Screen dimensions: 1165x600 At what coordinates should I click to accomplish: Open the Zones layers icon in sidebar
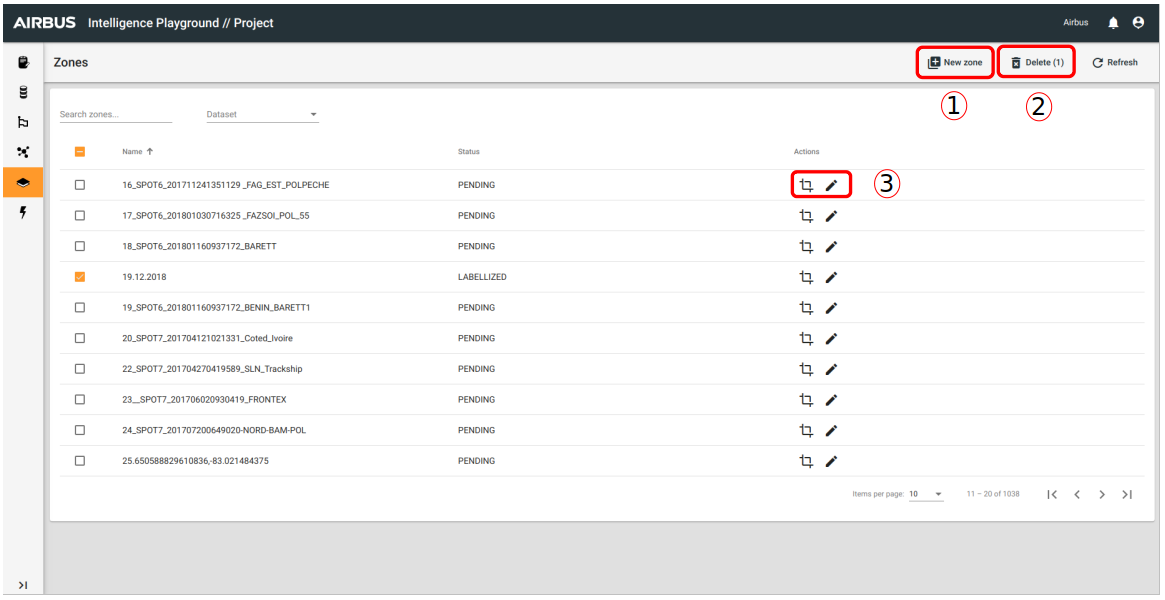(x=23, y=183)
